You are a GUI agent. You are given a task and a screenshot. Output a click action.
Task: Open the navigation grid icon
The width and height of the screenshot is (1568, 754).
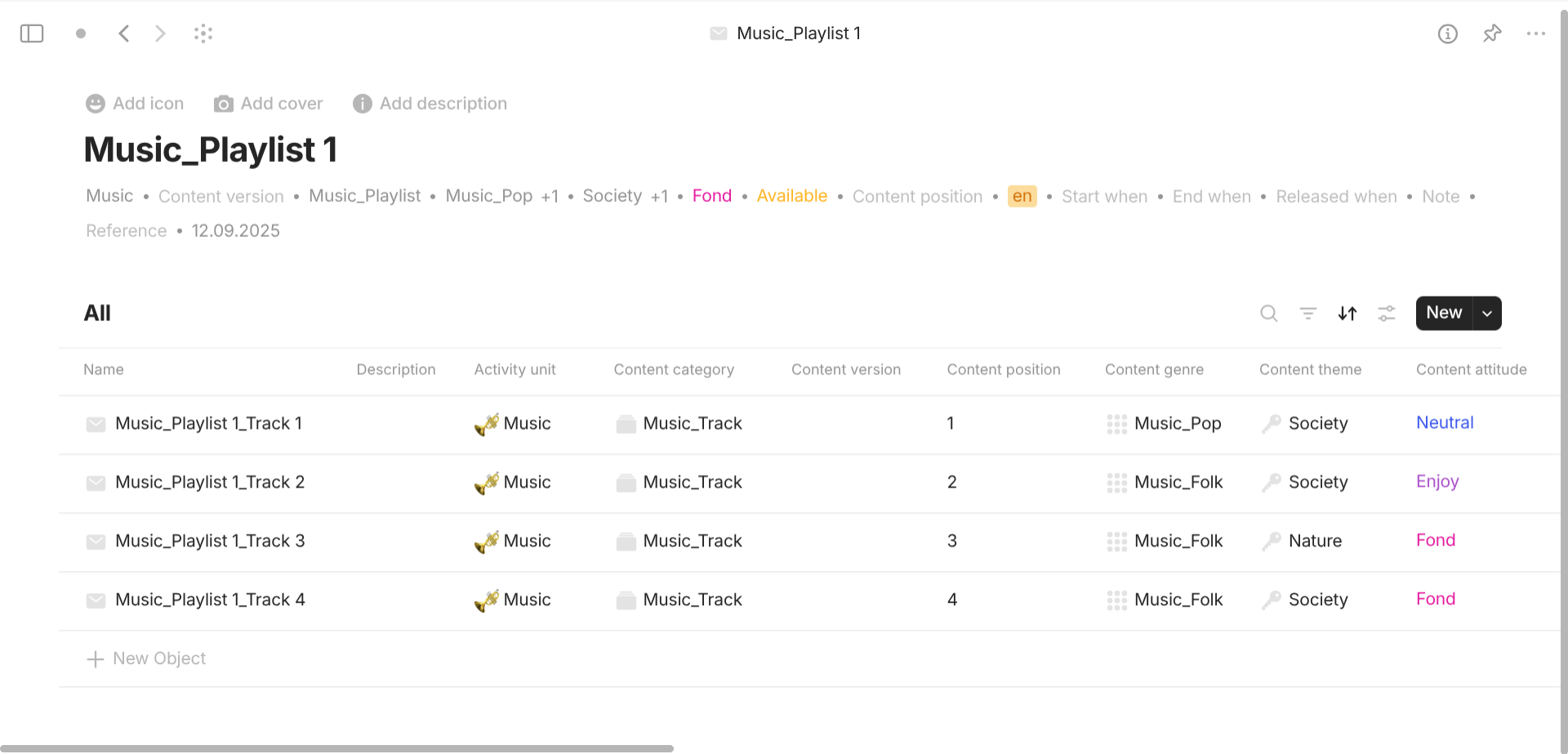tap(203, 33)
